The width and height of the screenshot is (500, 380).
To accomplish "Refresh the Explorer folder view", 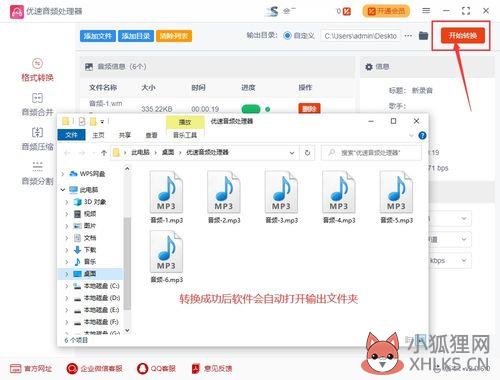I will pos(307,153).
